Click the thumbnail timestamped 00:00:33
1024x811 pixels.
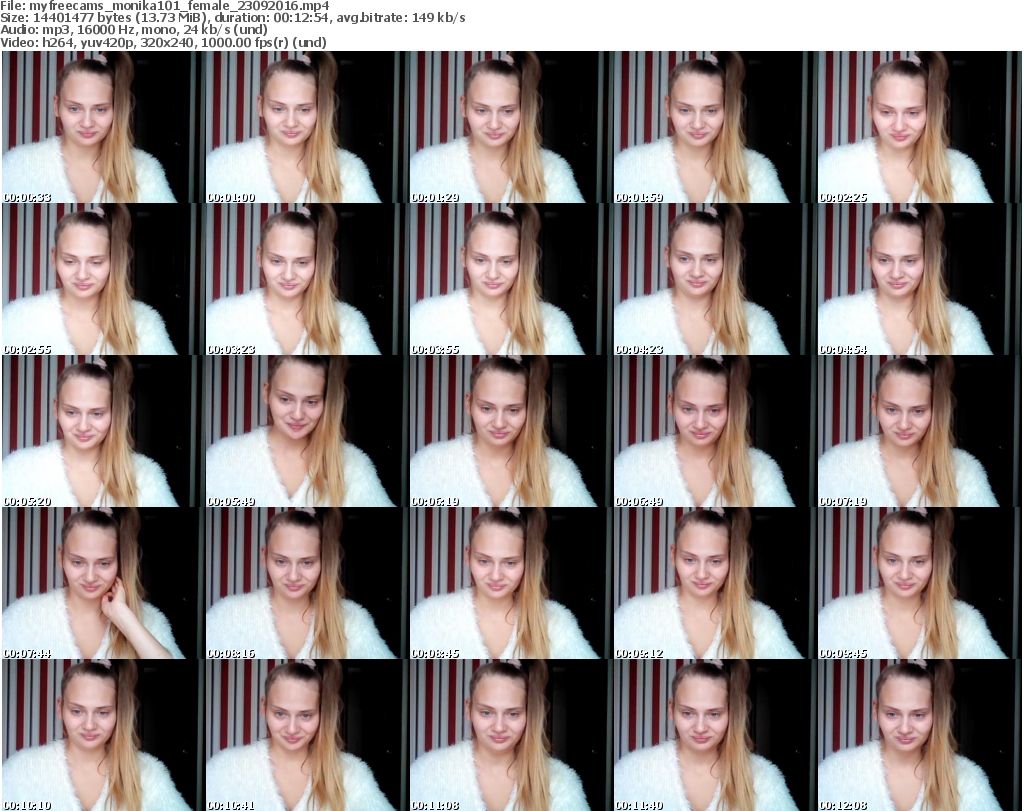102,127
